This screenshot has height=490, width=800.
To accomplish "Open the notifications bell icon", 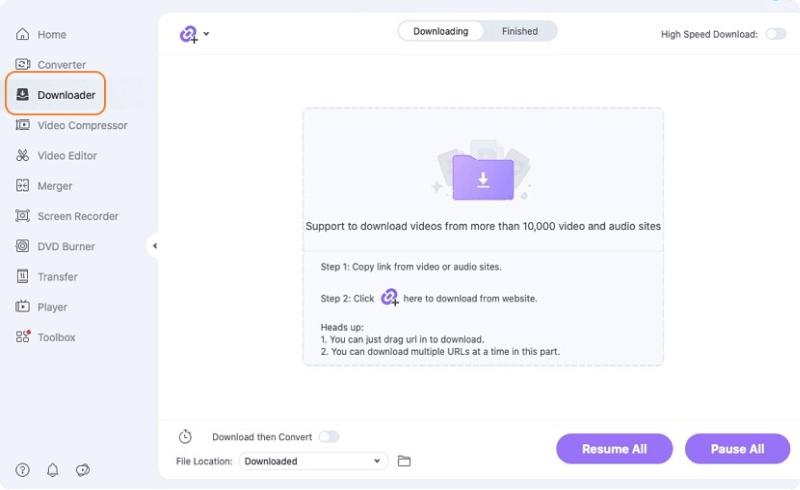I will tap(53, 470).
